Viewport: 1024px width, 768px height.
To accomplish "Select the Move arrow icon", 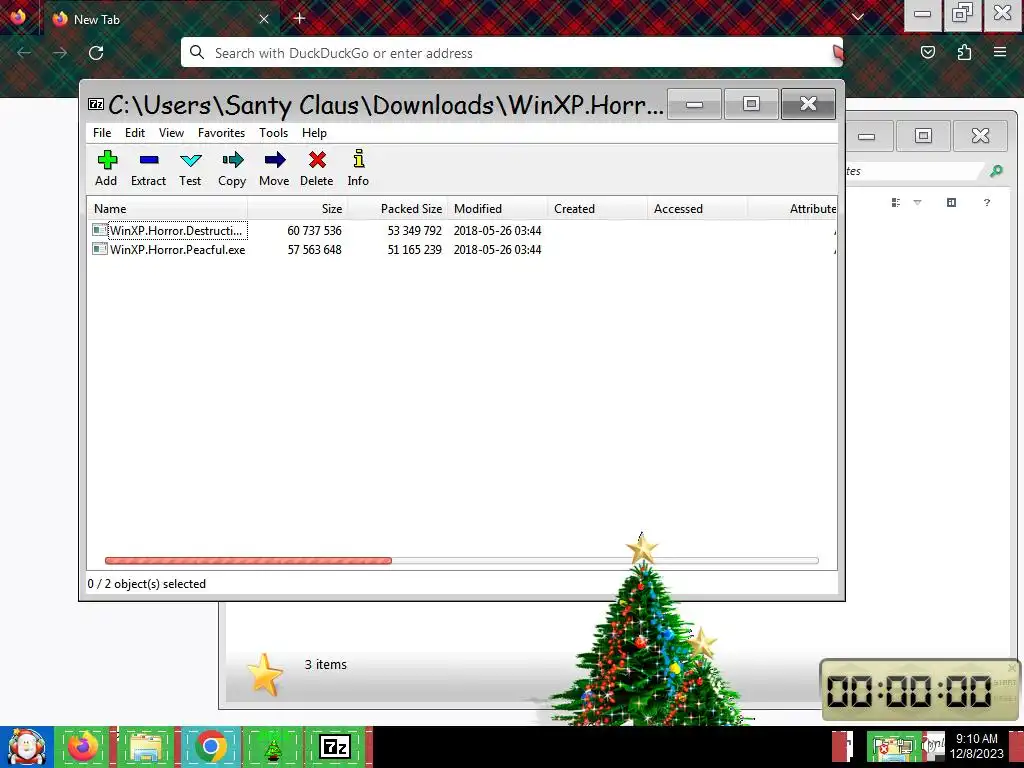I will click(x=275, y=160).
